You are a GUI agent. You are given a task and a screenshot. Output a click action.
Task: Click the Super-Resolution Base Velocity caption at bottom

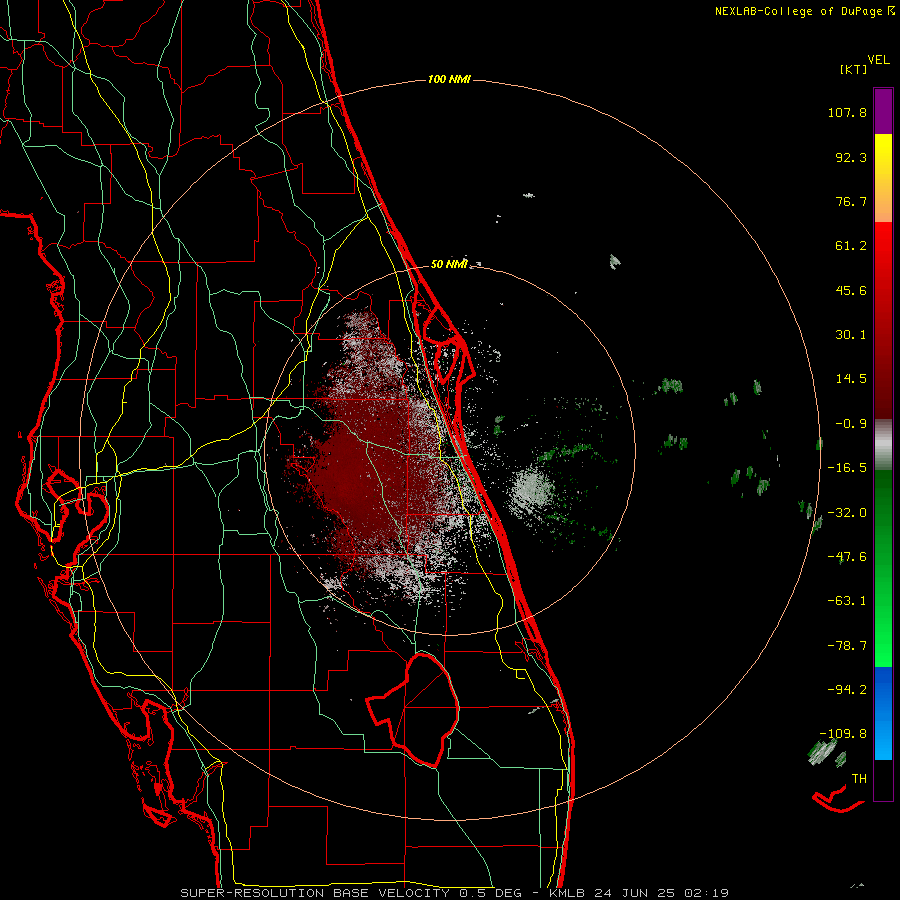(455, 893)
